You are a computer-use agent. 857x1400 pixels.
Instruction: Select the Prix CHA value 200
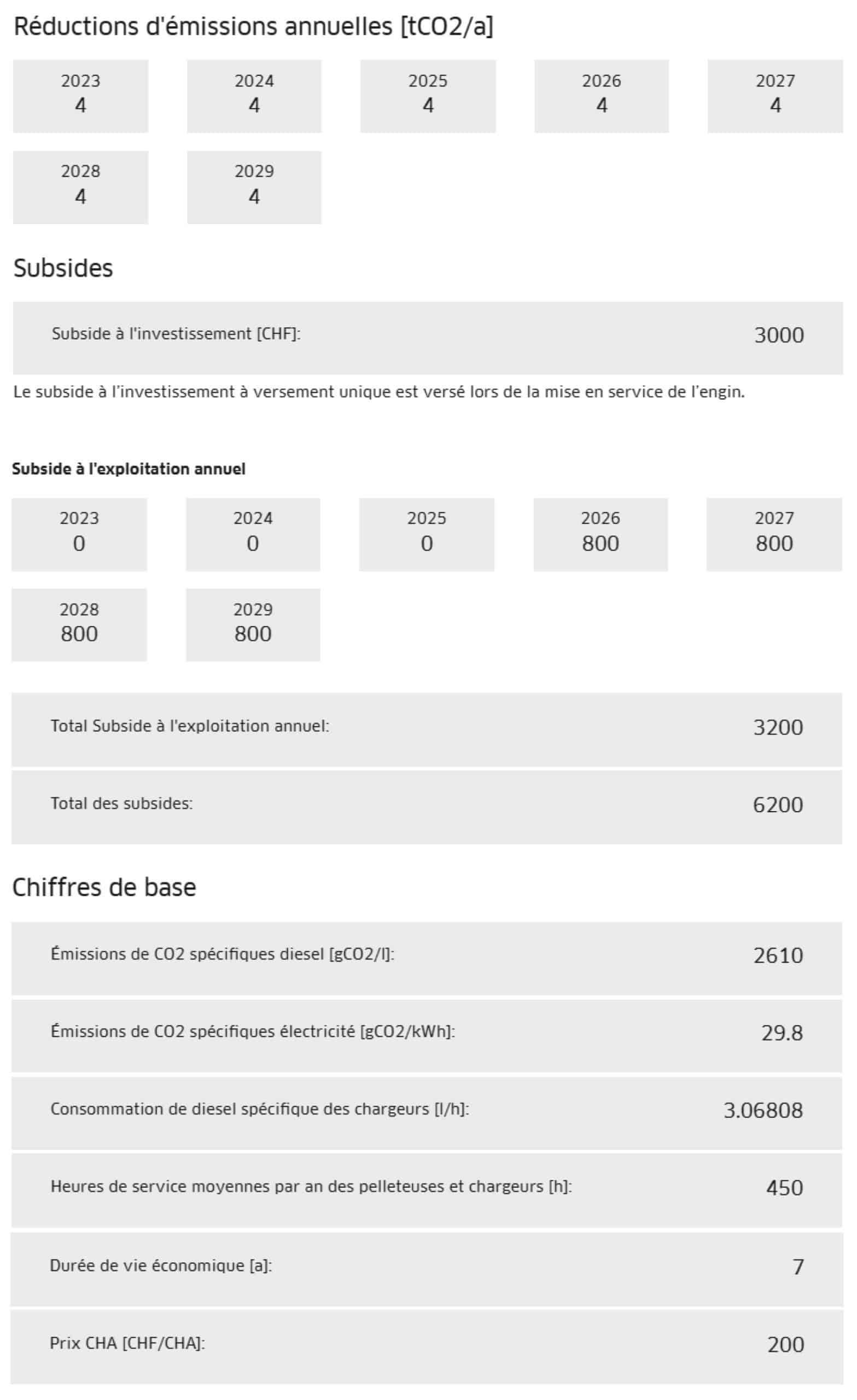785,1344
